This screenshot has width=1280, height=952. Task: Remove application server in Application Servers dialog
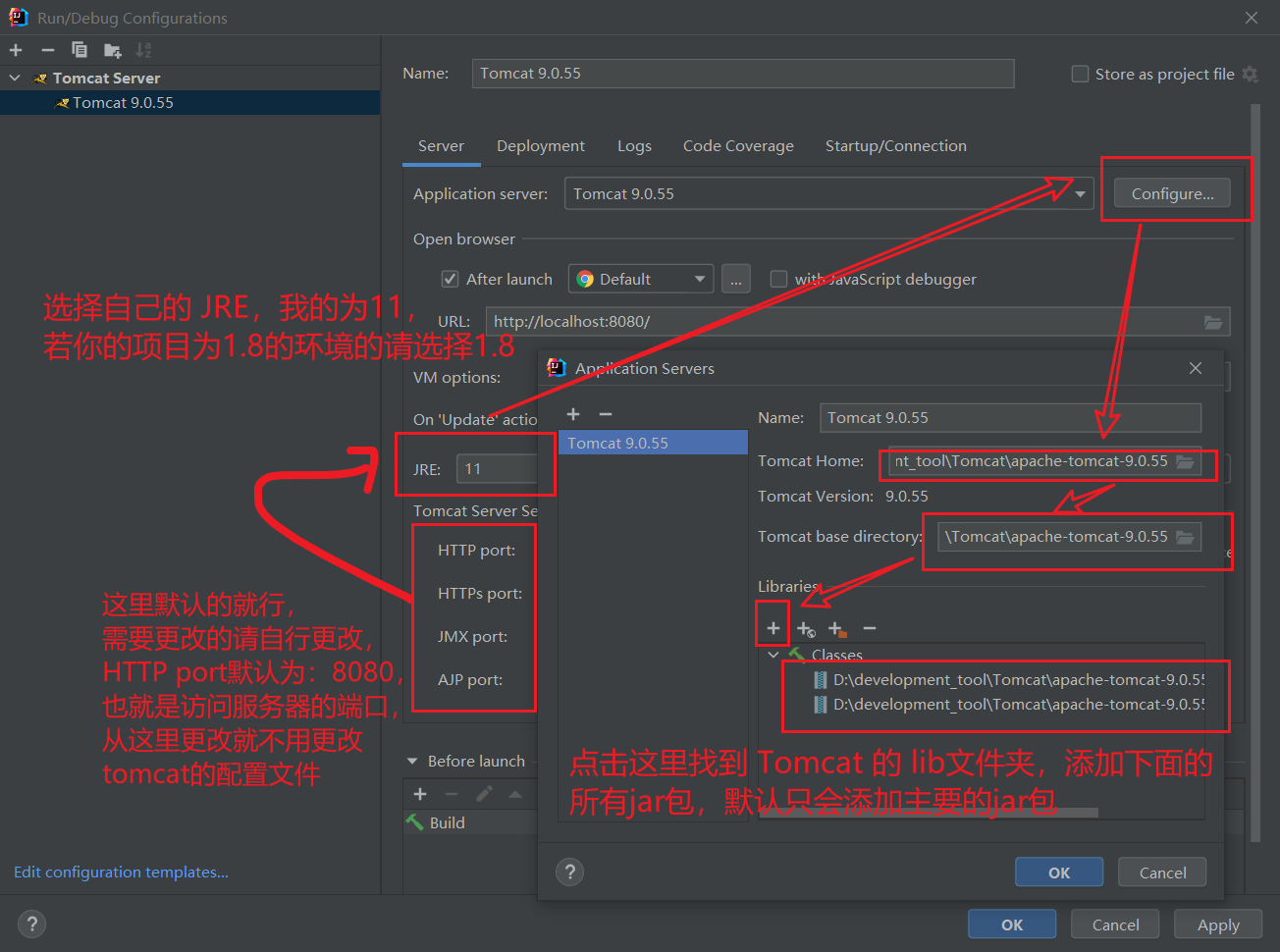tap(606, 414)
